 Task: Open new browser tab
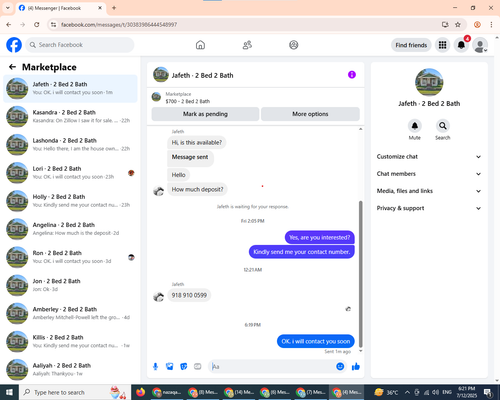(114, 8)
